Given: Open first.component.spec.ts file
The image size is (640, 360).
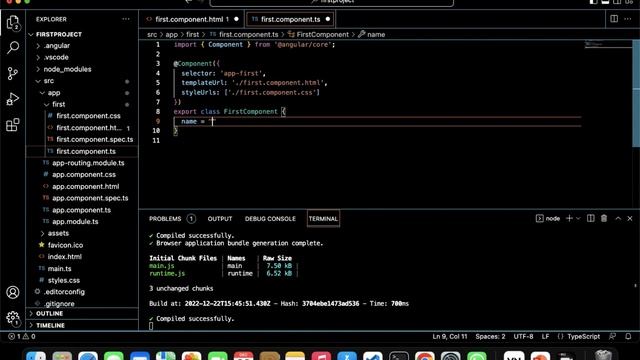Looking at the screenshot, I should [95, 140].
